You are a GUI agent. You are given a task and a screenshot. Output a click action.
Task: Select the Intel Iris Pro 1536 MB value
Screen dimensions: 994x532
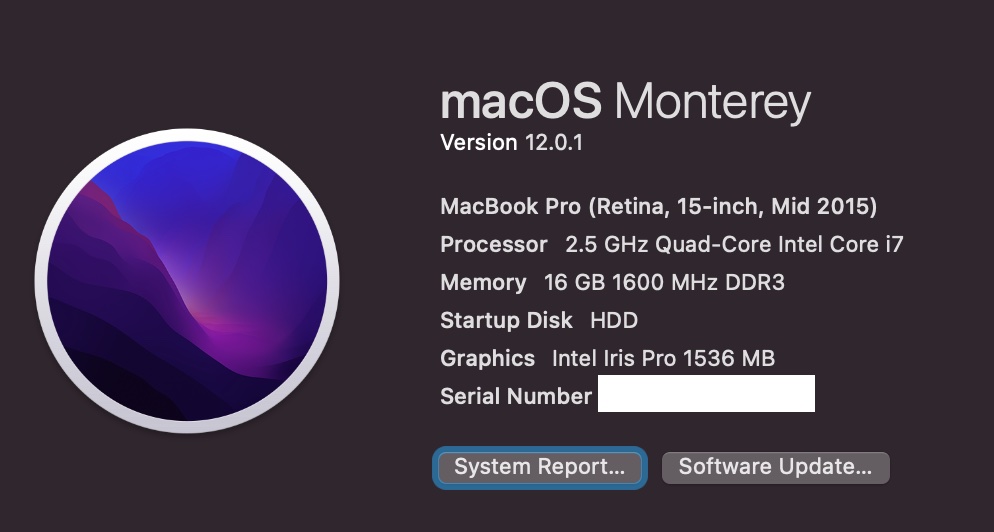[663, 358]
